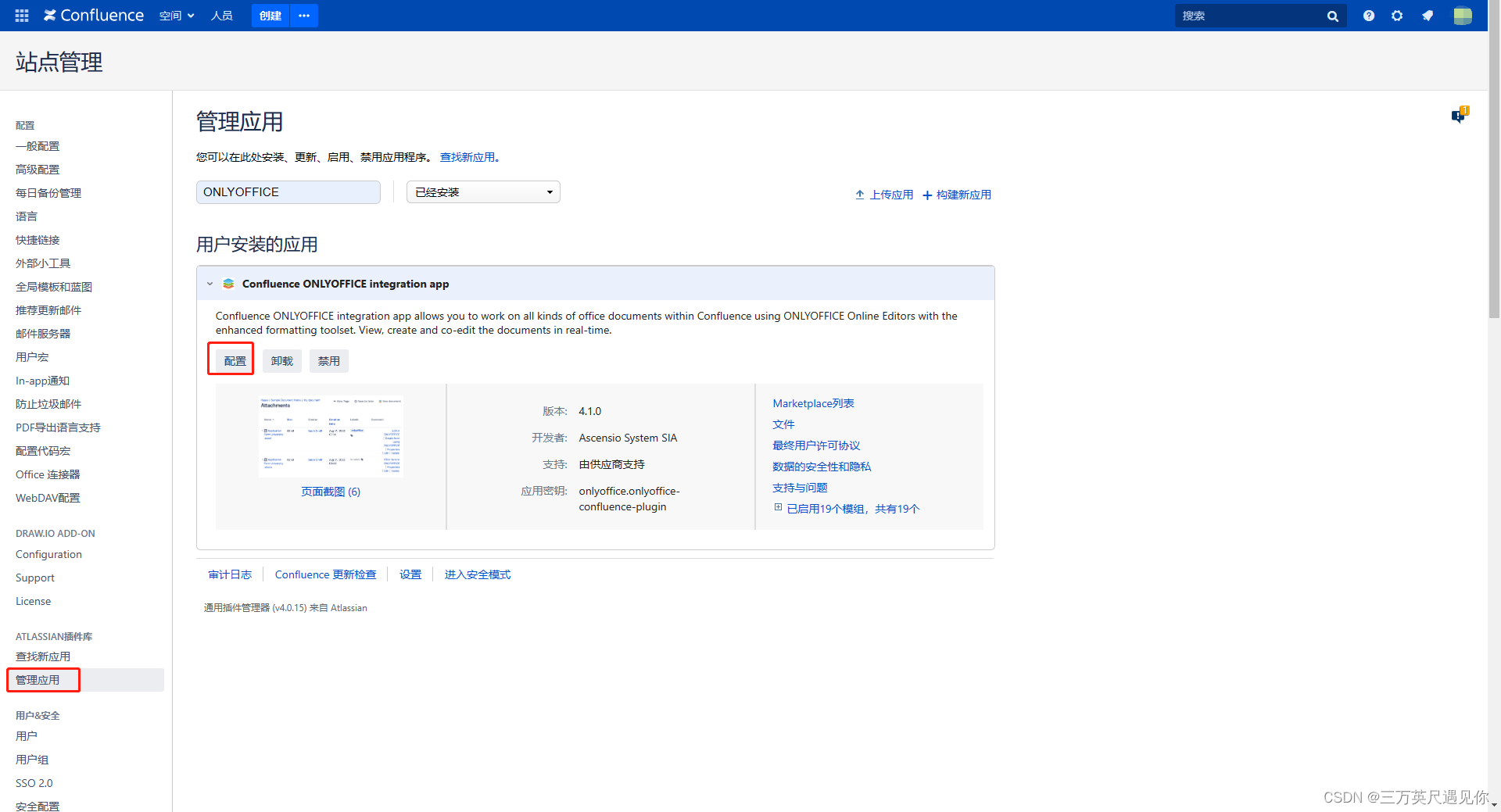
Task: Click the 创建 button
Action: pyautogui.click(x=270, y=16)
